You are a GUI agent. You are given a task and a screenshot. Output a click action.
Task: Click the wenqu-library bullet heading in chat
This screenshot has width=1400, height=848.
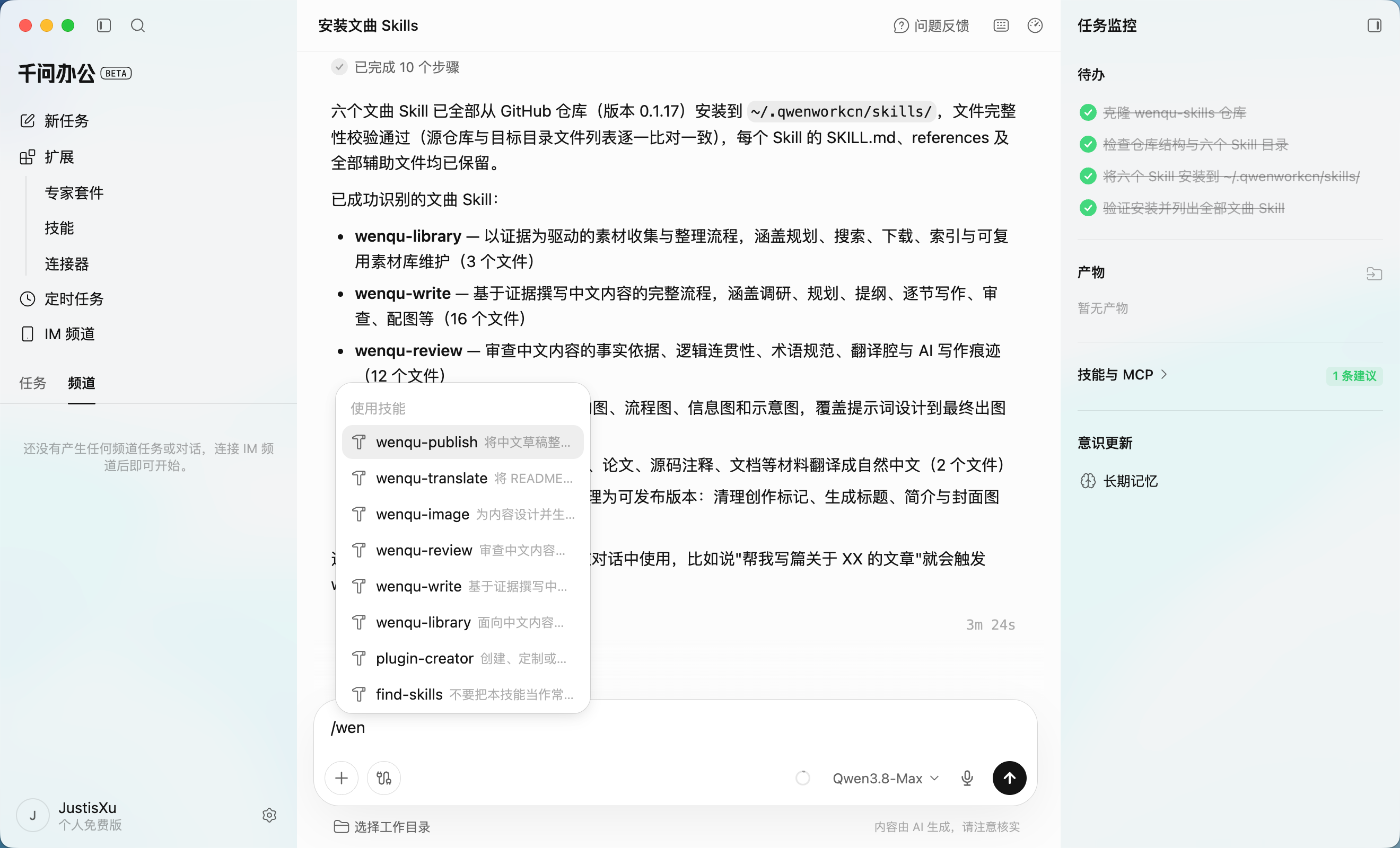click(x=408, y=236)
